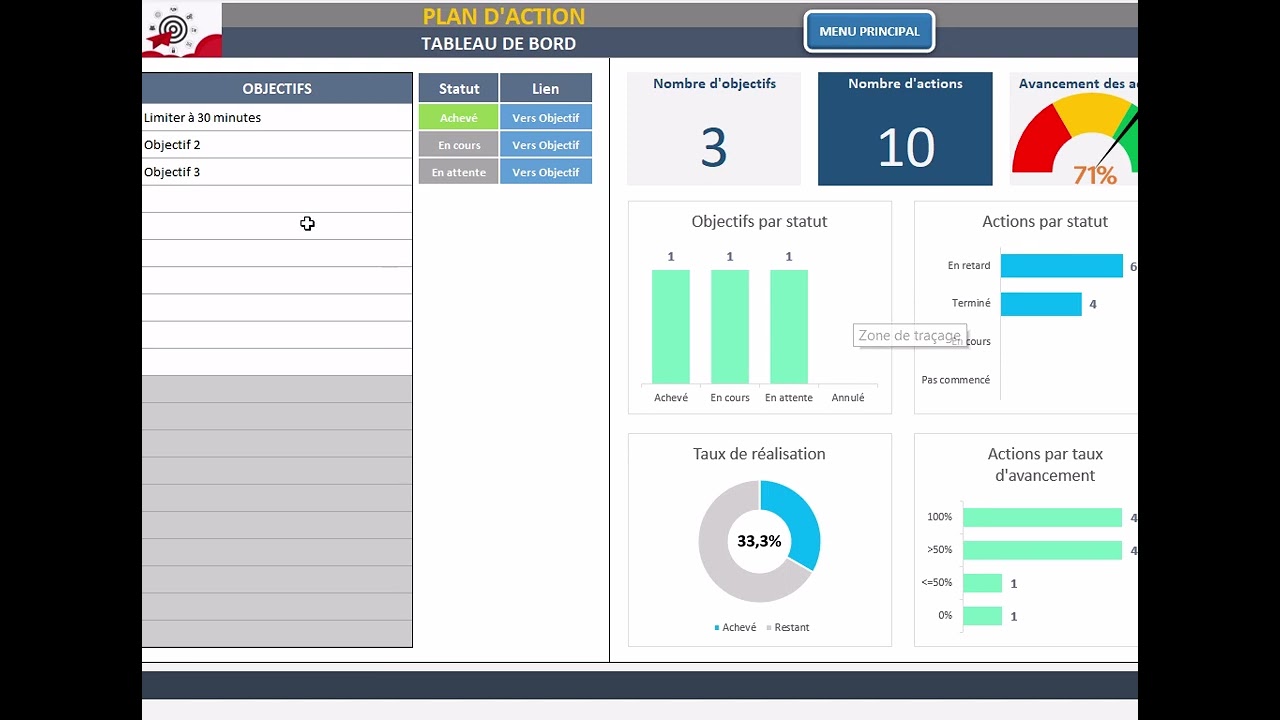Viewport: 1280px width, 720px height.
Task: Select the 'Objectif 3' row
Action: (x=277, y=172)
